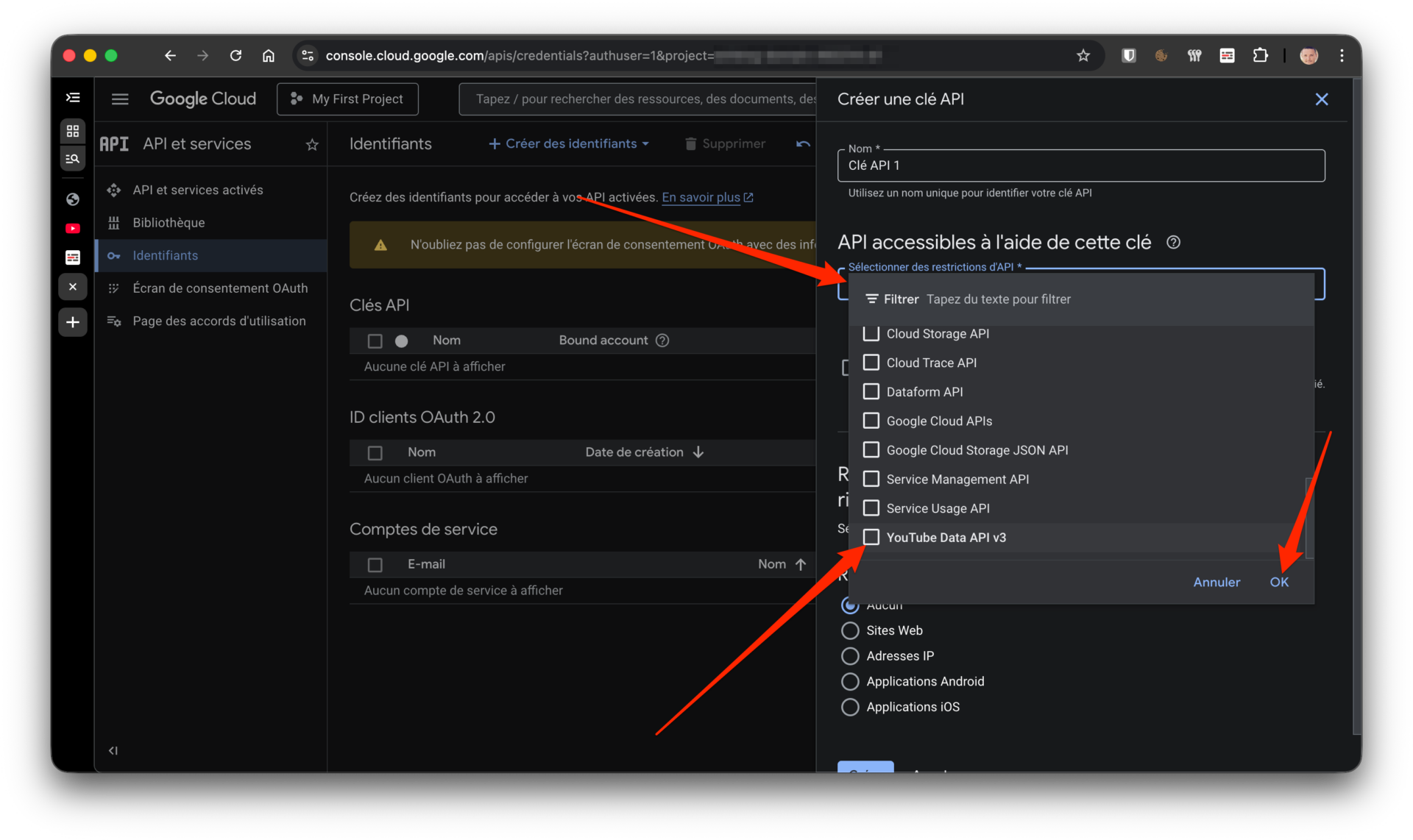Open browser home page icon
Viewport: 1413px width, 840px height.
coord(269,56)
